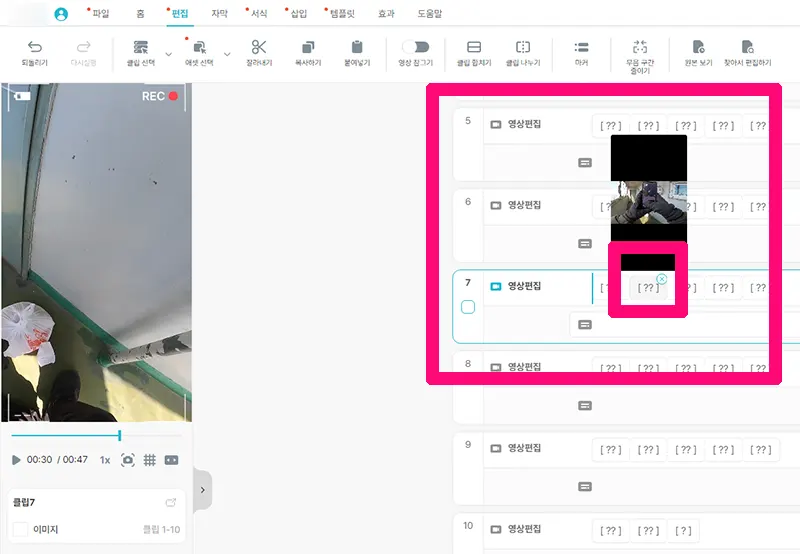Click the subtitle icon in clip 7
800x554 pixels.
pos(585,325)
